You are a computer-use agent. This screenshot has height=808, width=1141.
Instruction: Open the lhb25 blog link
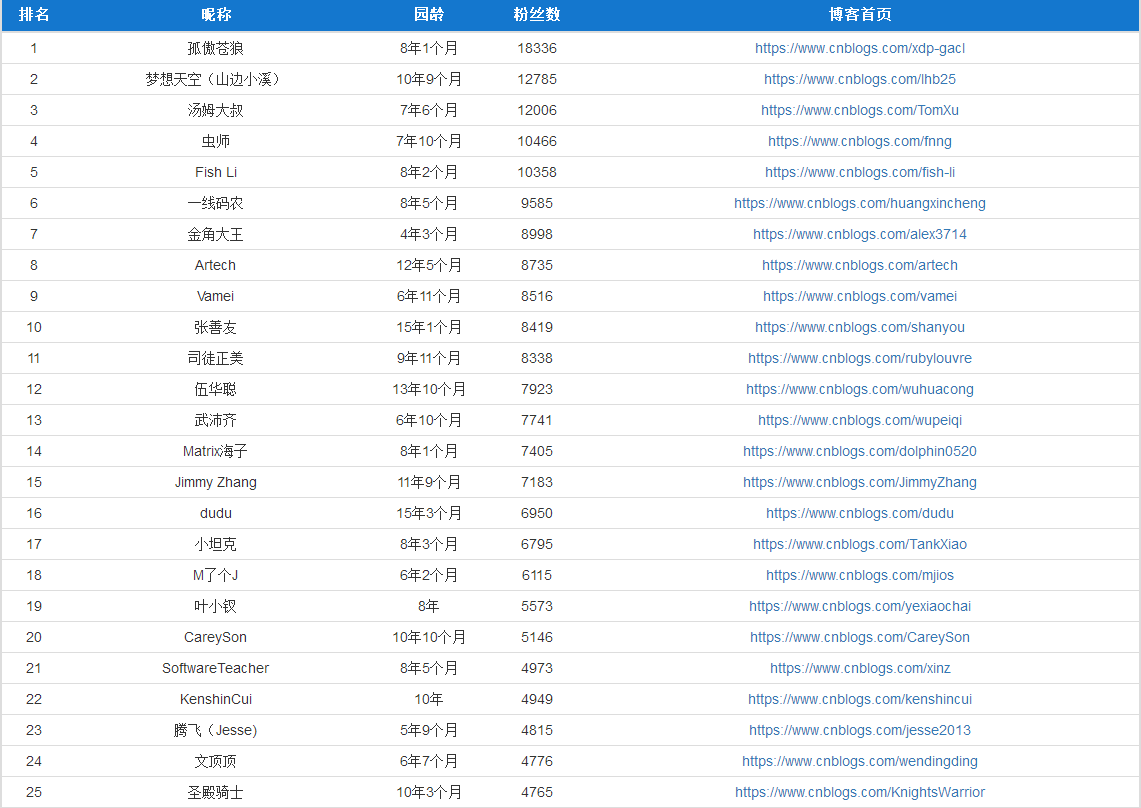click(x=859, y=79)
